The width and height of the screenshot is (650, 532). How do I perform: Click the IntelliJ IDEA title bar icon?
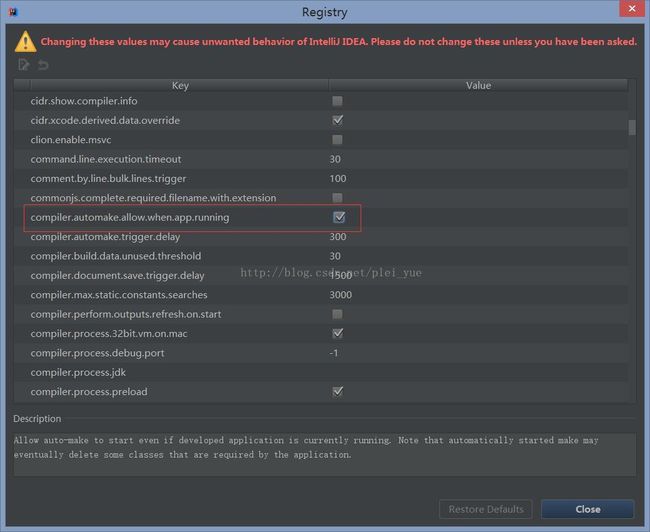13,12
